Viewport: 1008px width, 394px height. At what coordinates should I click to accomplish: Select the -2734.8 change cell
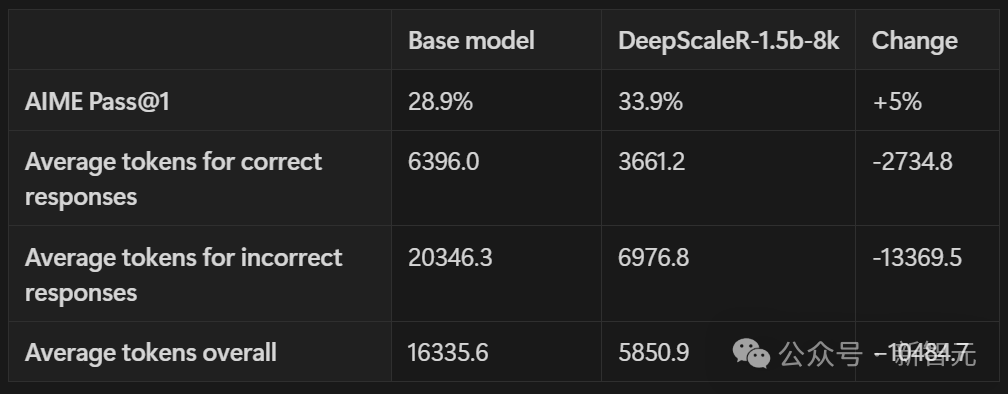pos(912,161)
